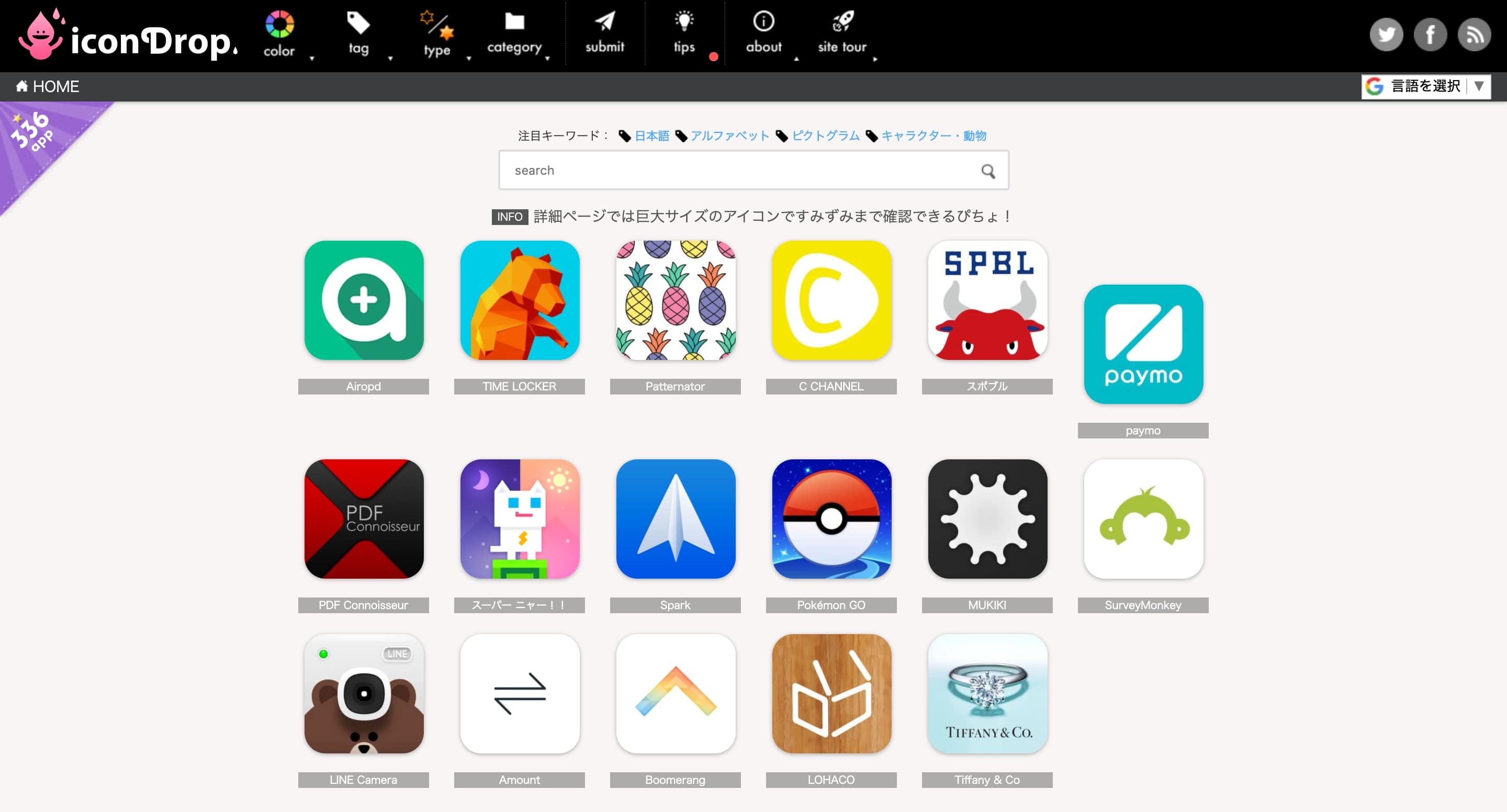
Task: Open the LINE Camera bear icon
Action: point(363,694)
